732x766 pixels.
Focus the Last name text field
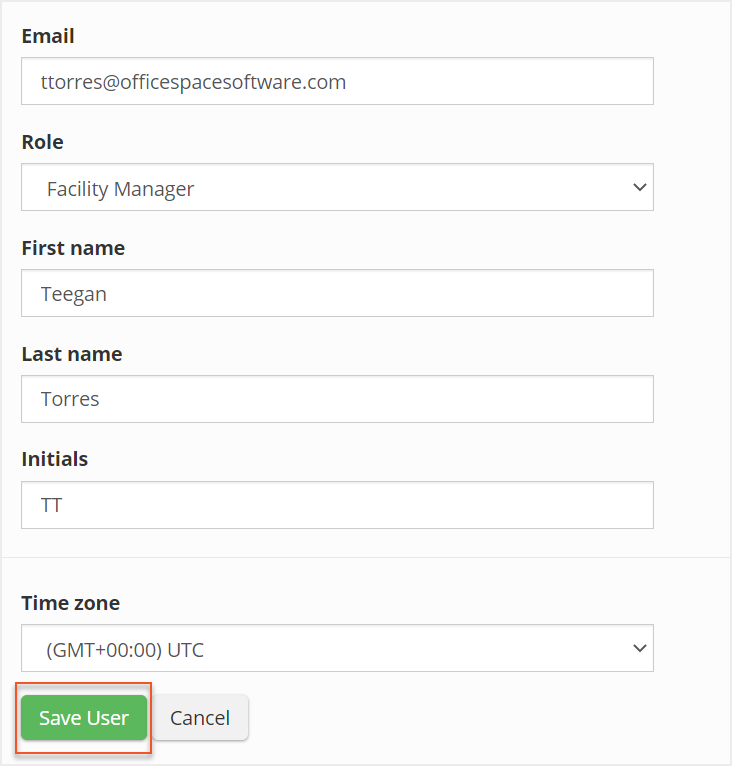coord(336,399)
